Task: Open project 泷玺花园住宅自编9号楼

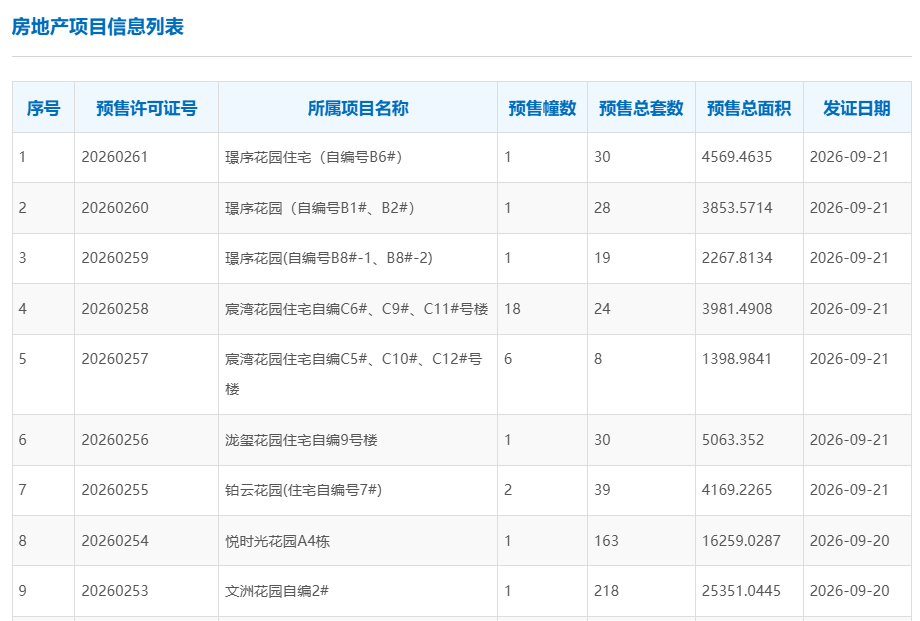Action: point(301,440)
